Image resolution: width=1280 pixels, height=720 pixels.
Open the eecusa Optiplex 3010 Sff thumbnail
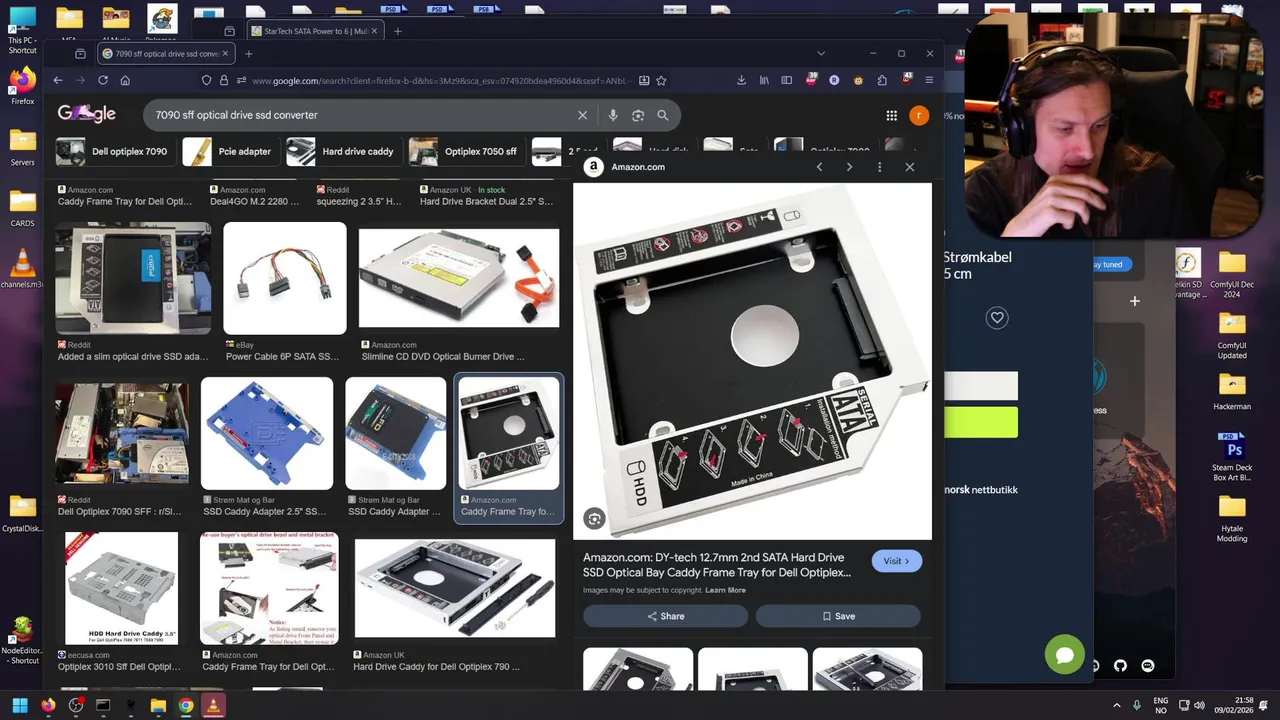pos(122,588)
